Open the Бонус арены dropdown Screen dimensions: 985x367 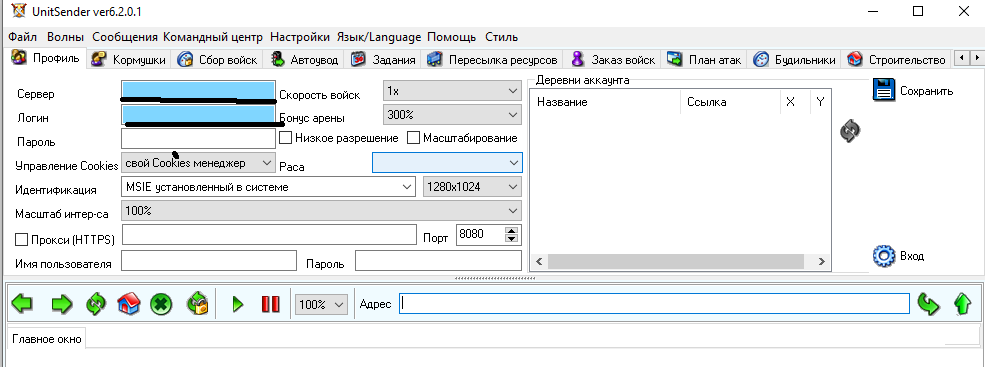coord(452,114)
